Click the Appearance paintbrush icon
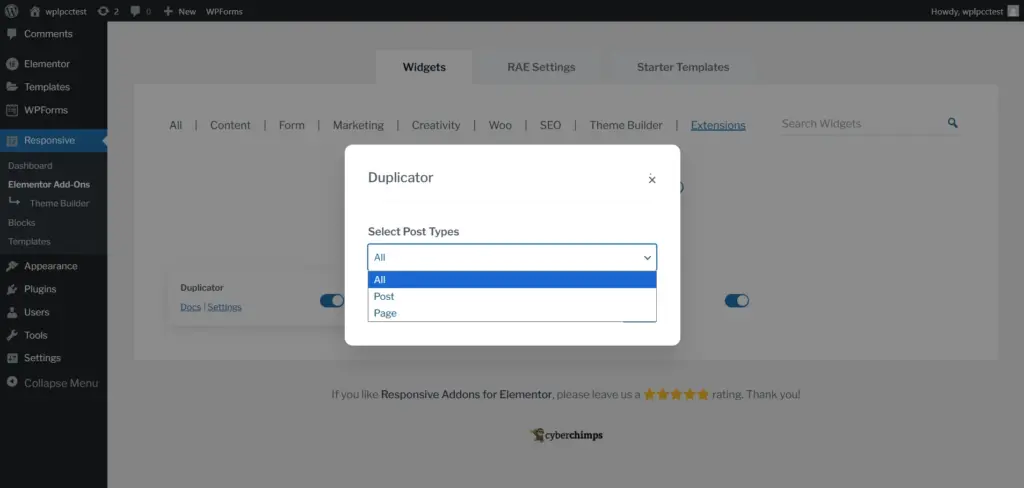The height and width of the screenshot is (488, 1024). 12,266
